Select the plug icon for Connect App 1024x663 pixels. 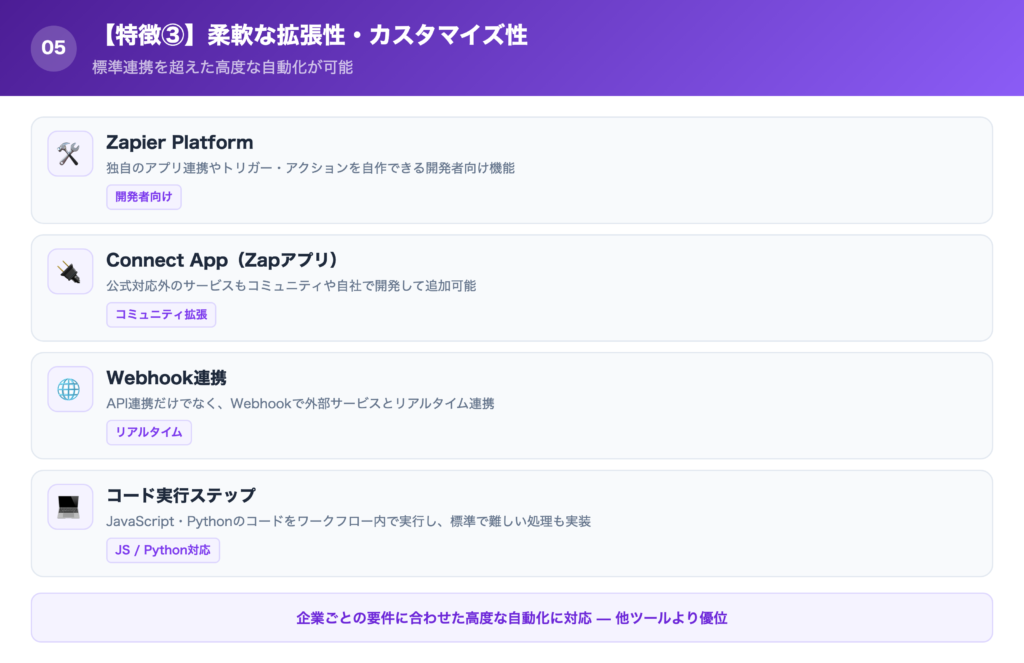(x=70, y=271)
